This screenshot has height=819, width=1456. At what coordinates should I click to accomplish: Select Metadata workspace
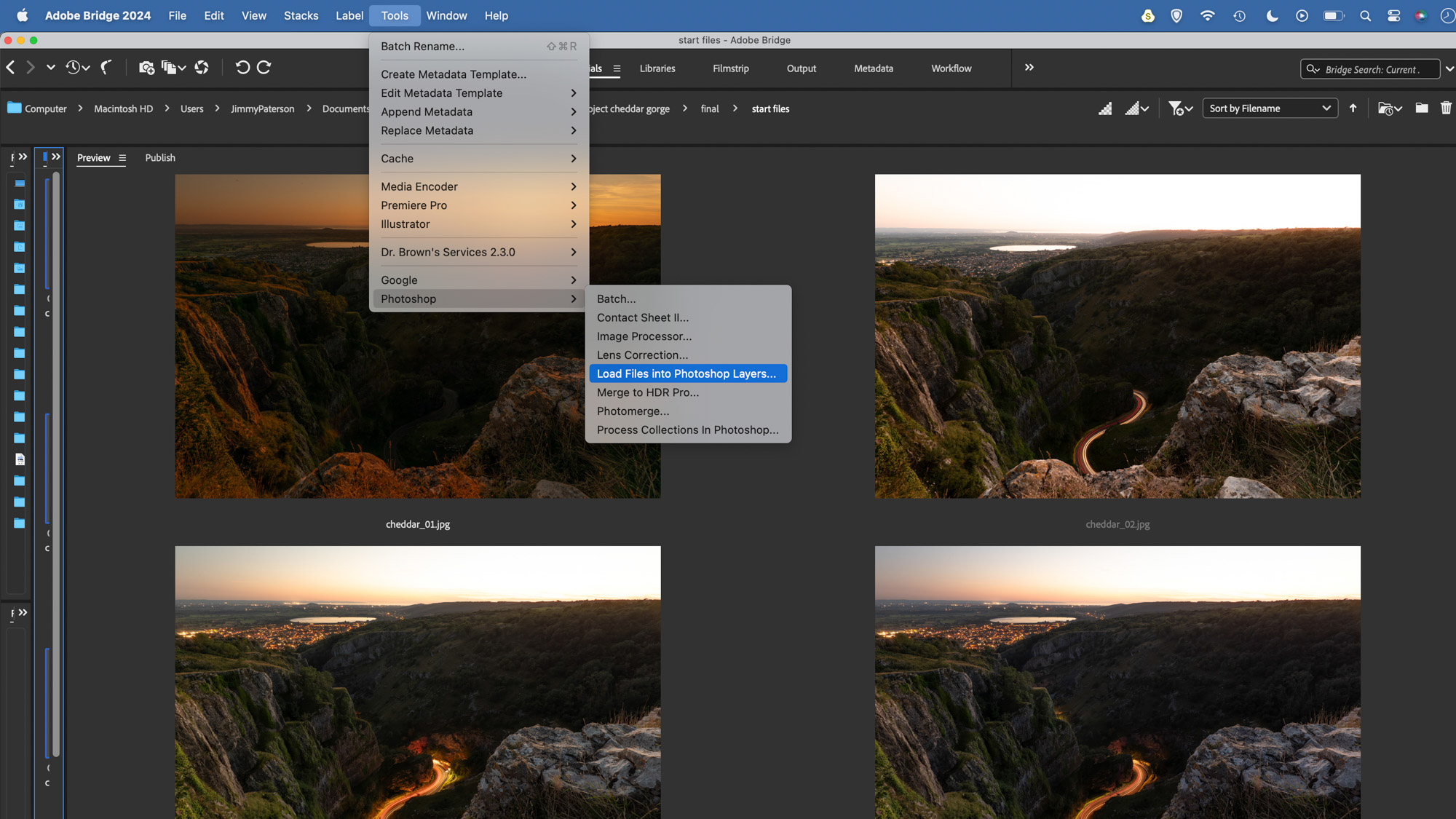874,68
